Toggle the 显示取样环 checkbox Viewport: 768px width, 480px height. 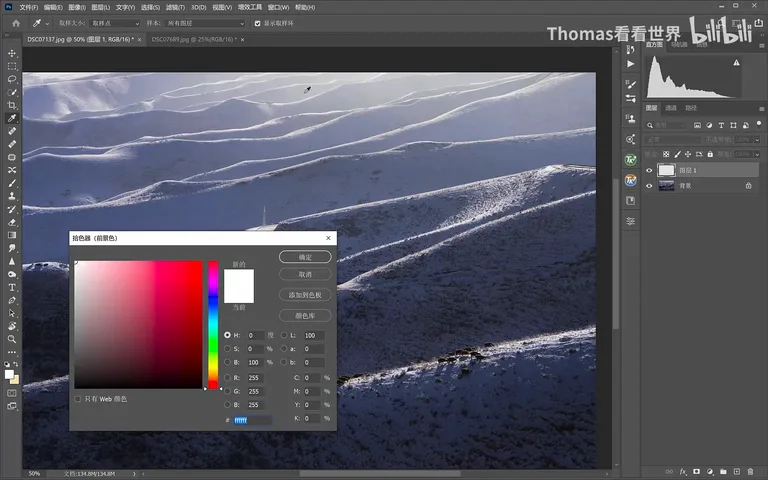coord(257,23)
